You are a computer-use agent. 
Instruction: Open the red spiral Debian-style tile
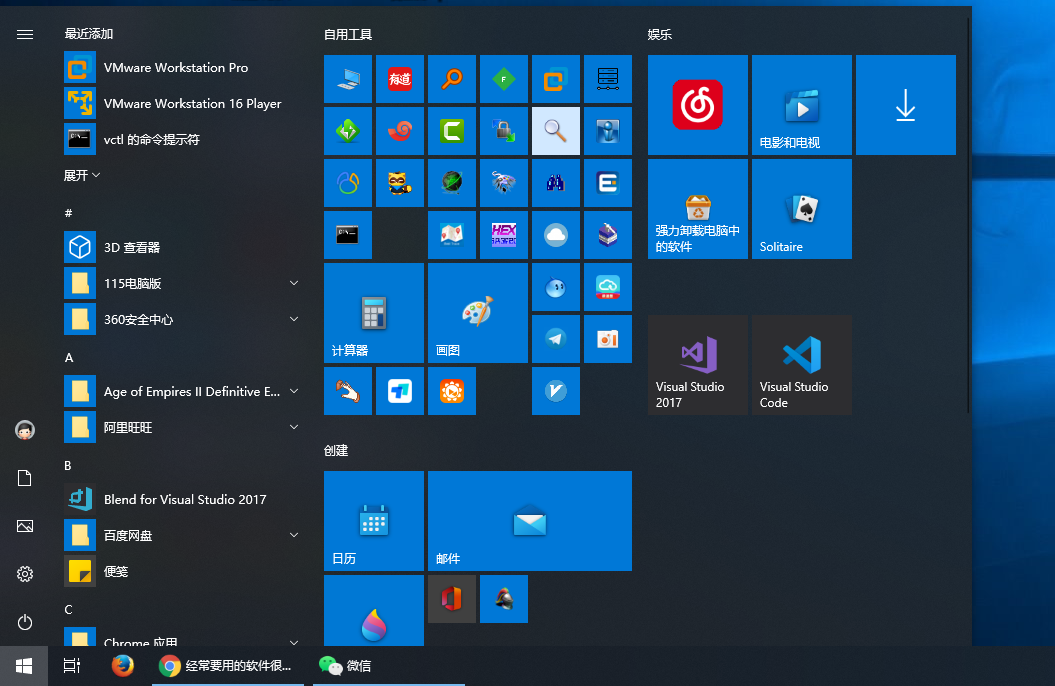tap(400, 130)
